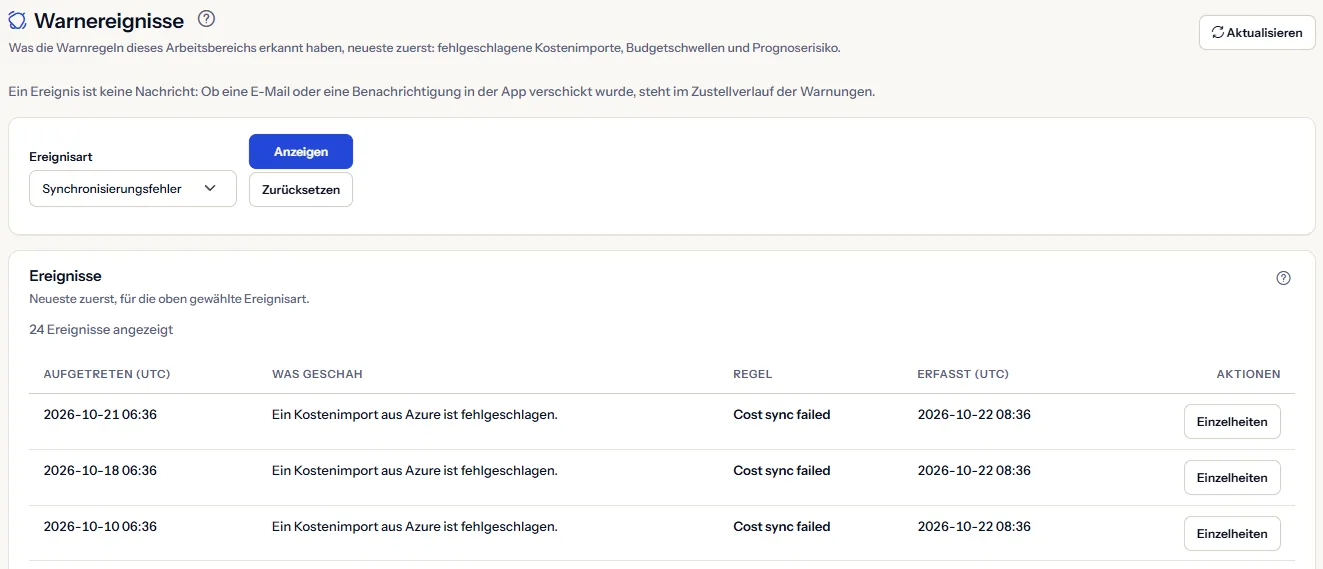
Task: Click Erfasst time in the 2026-10-18 row
Action: coord(974,470)
